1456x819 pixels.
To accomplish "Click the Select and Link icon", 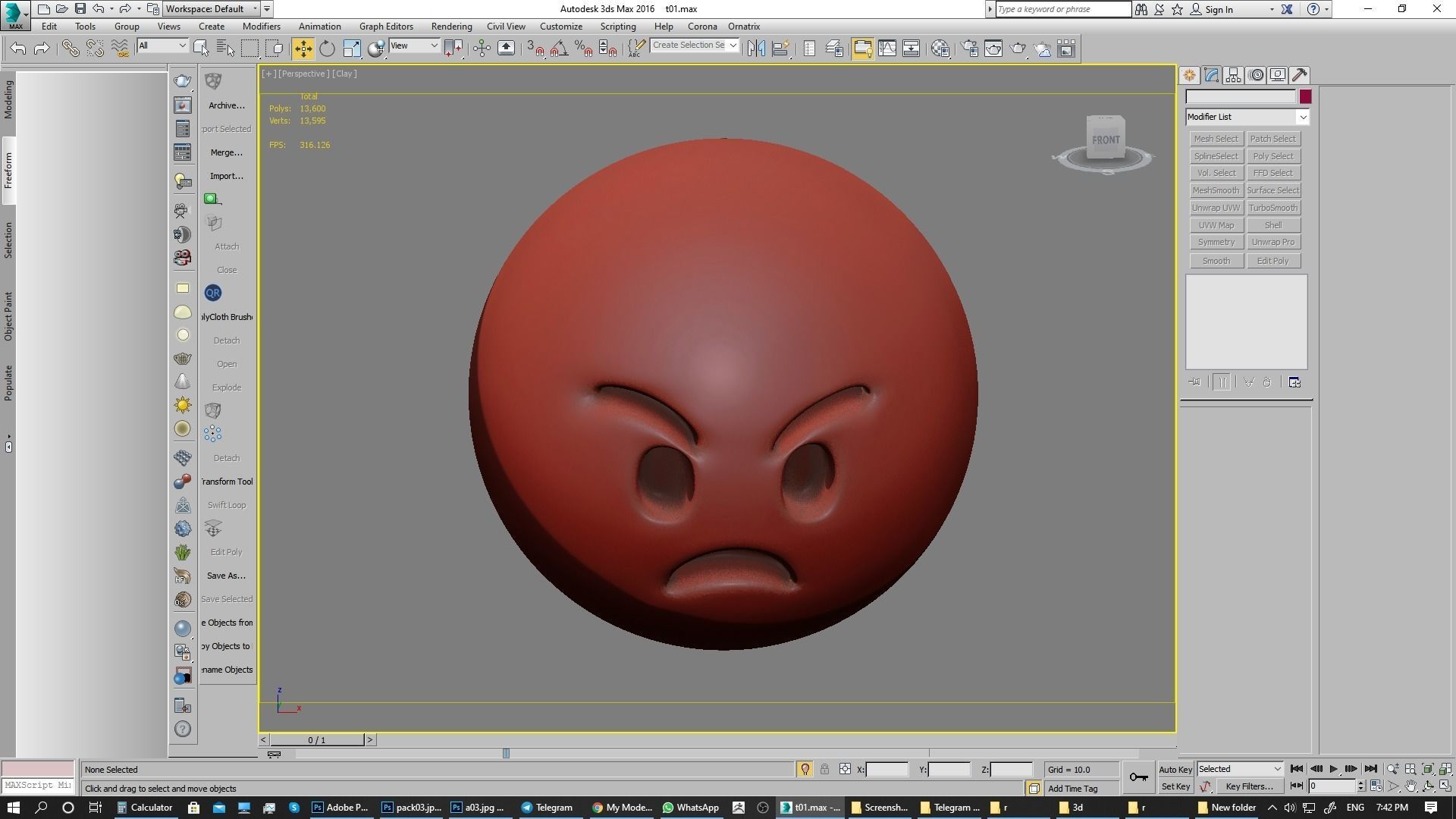I will 71,49.
